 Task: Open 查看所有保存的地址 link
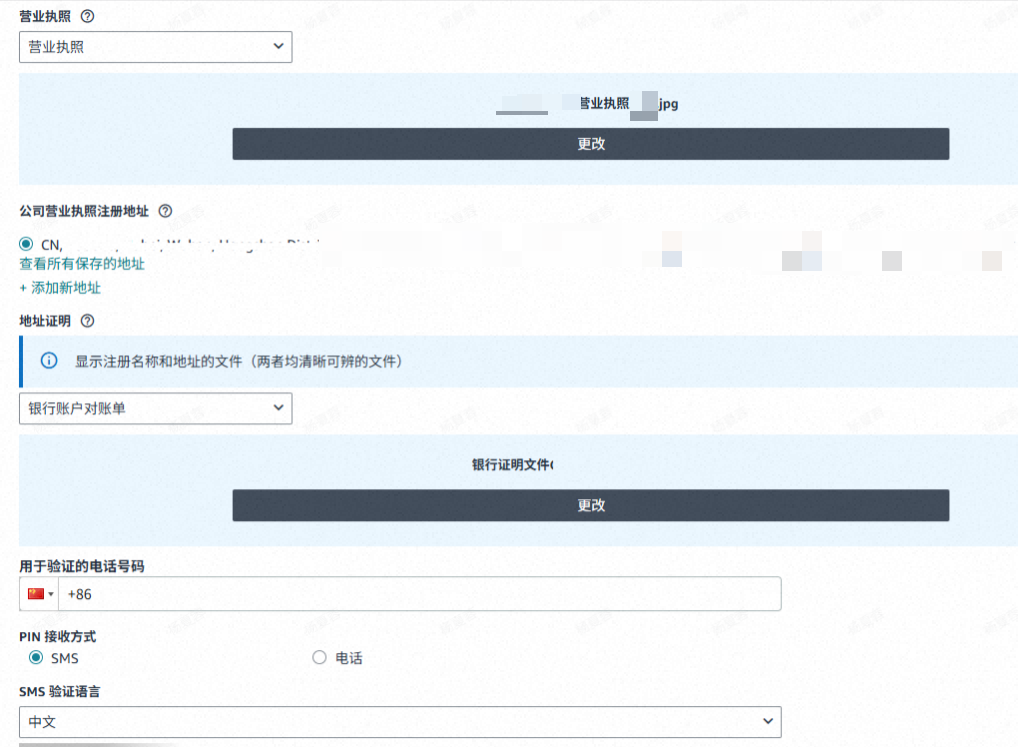click(x=82, y=264)
